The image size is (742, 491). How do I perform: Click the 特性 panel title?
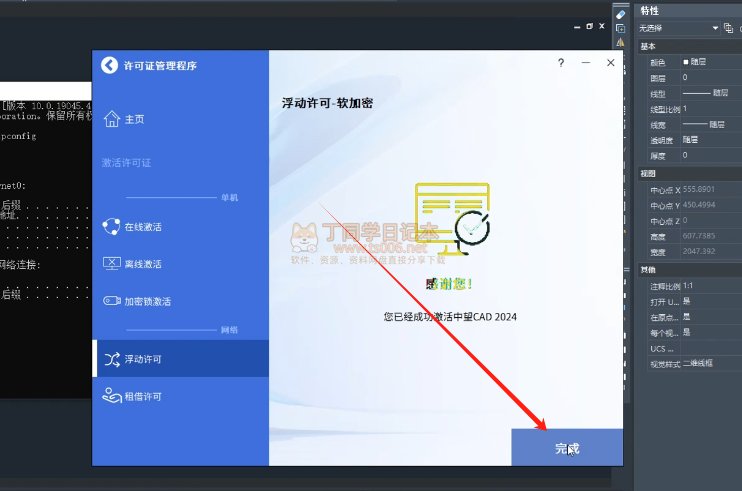[649, 10]
